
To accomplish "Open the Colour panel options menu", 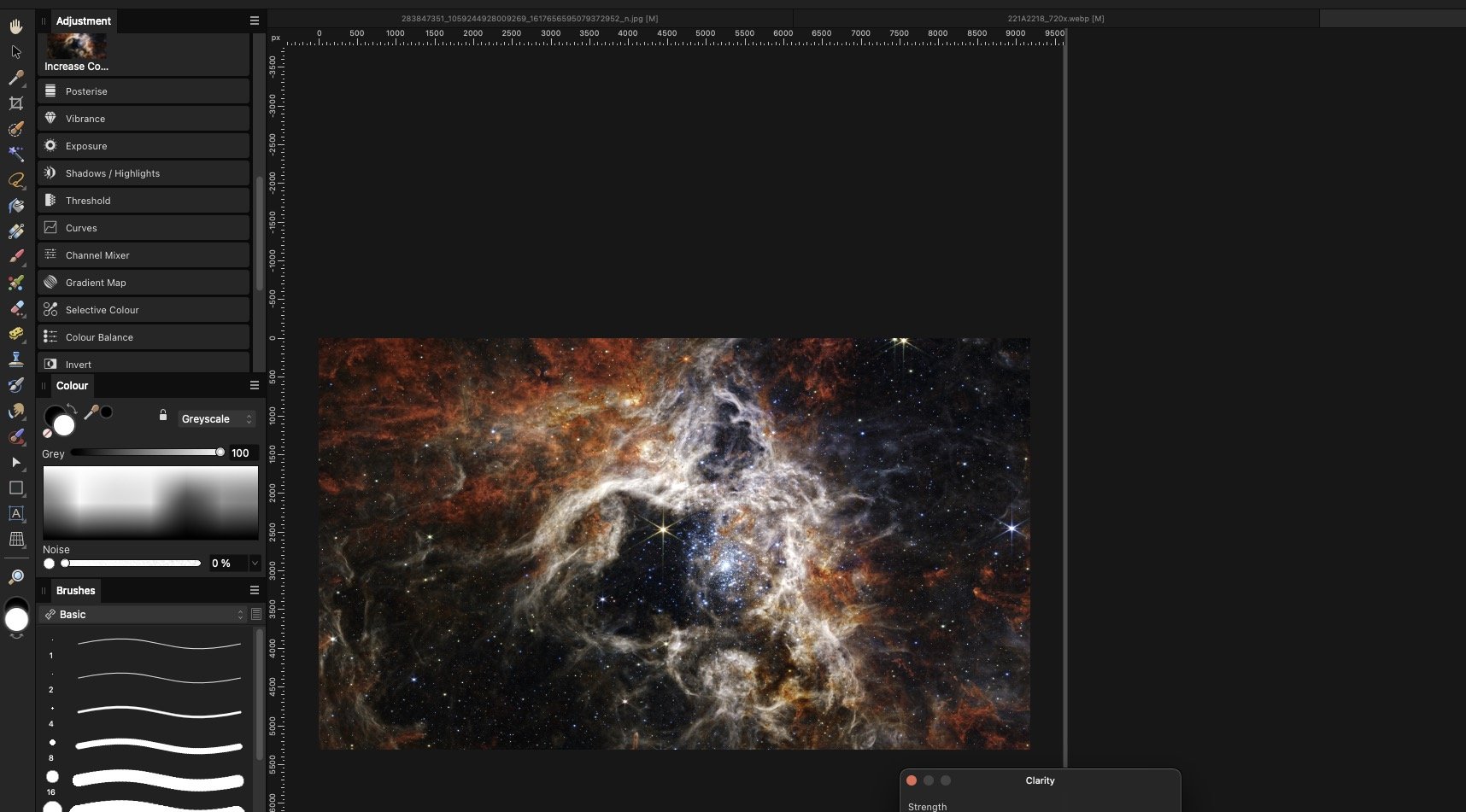I will (x=254, y=385).
